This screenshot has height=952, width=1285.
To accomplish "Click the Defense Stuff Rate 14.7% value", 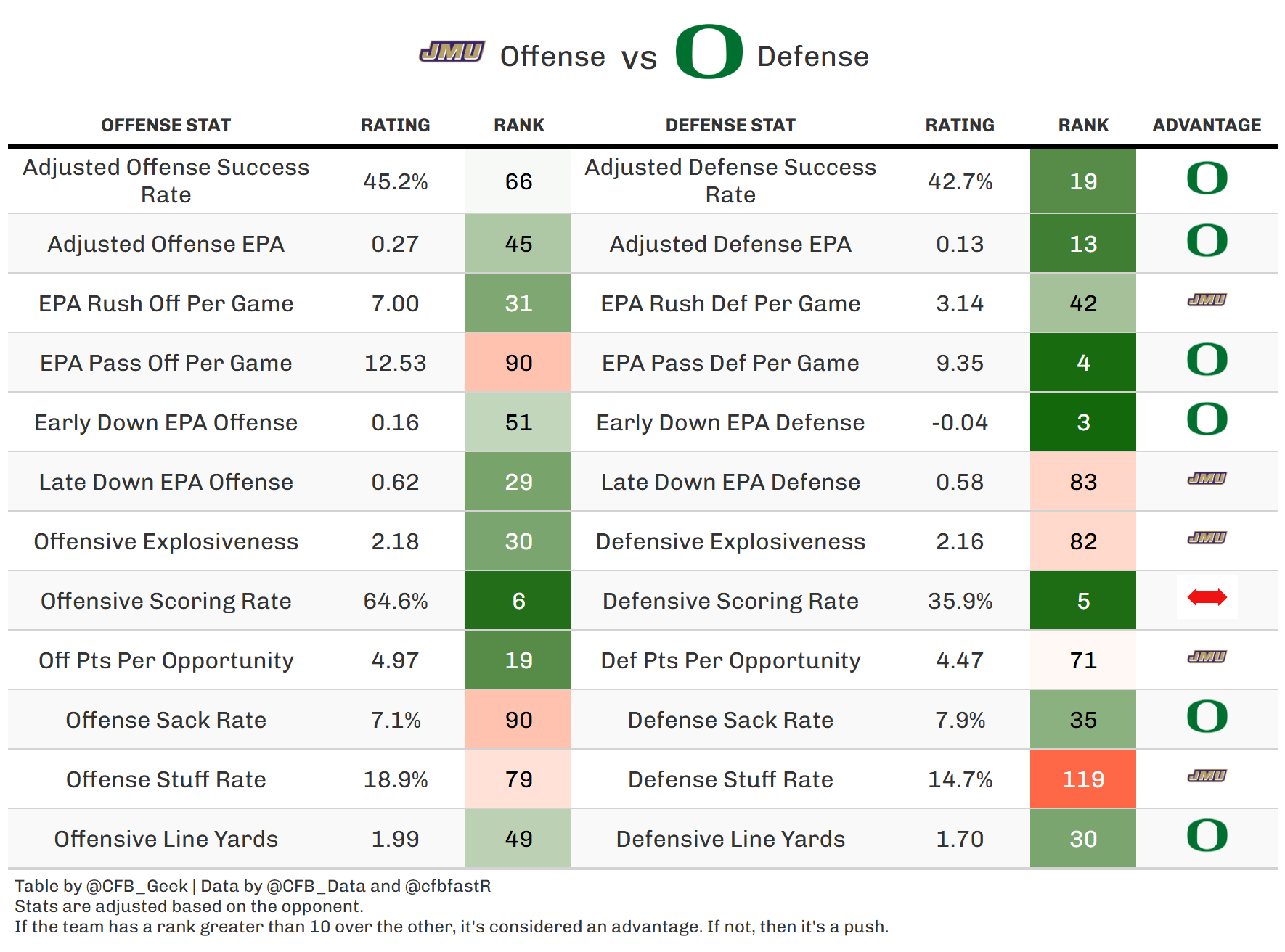I will [960, 779].
